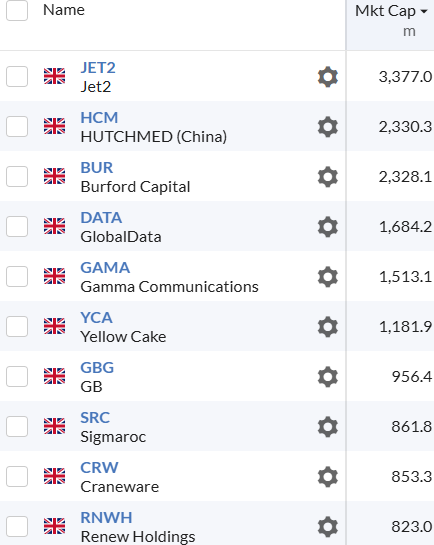The height and width of the screenshot is (545, 434).
Task: Open the HCM ticker link
Action: click(99, 117)
